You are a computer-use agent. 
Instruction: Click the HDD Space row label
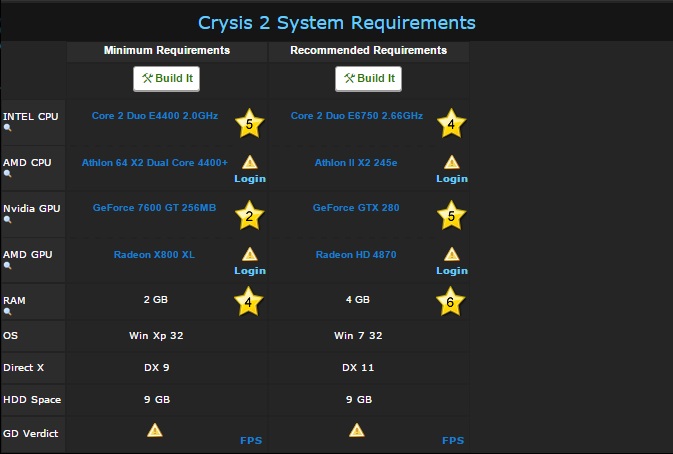(32, 400)
